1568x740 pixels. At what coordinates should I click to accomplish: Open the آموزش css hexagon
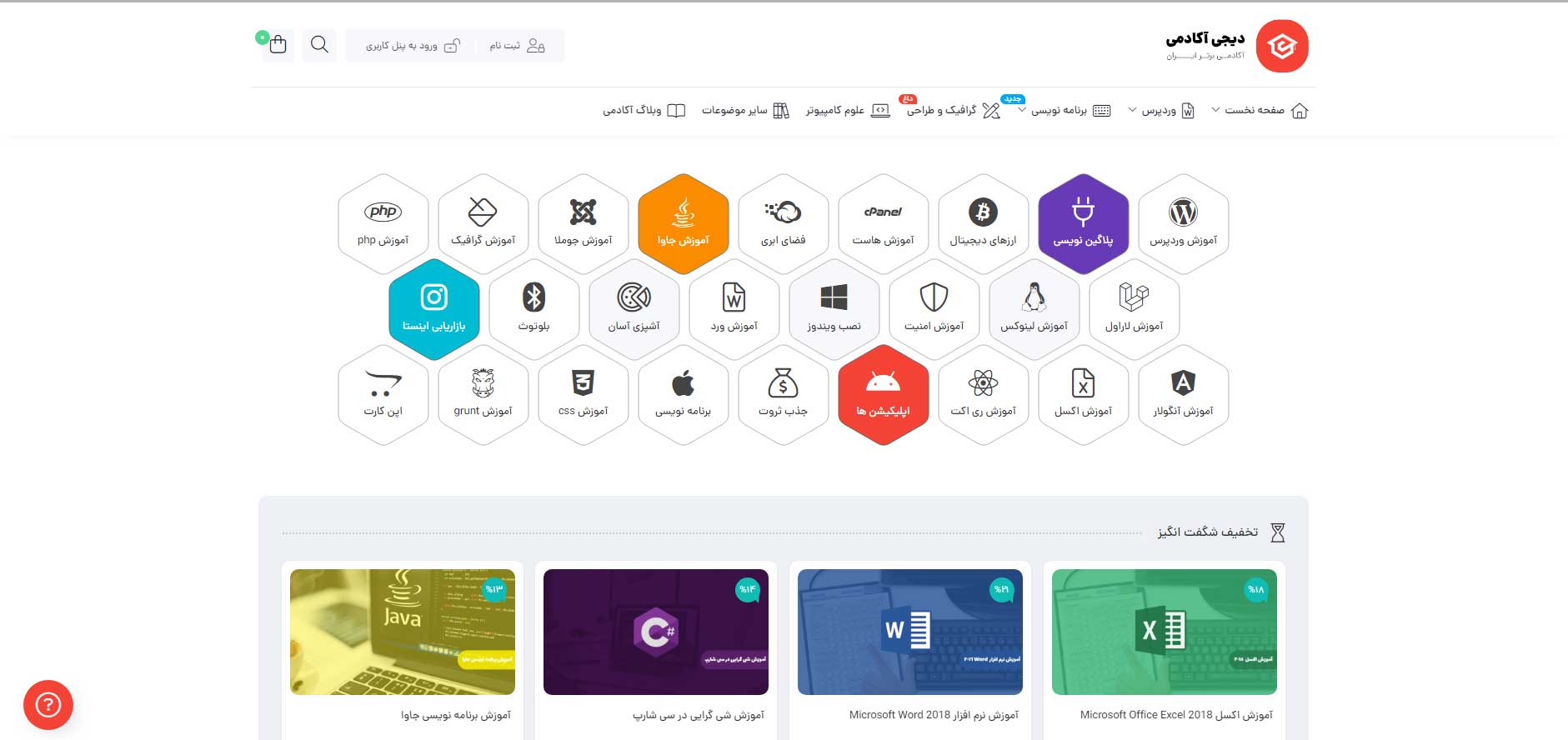pos(583,394)
